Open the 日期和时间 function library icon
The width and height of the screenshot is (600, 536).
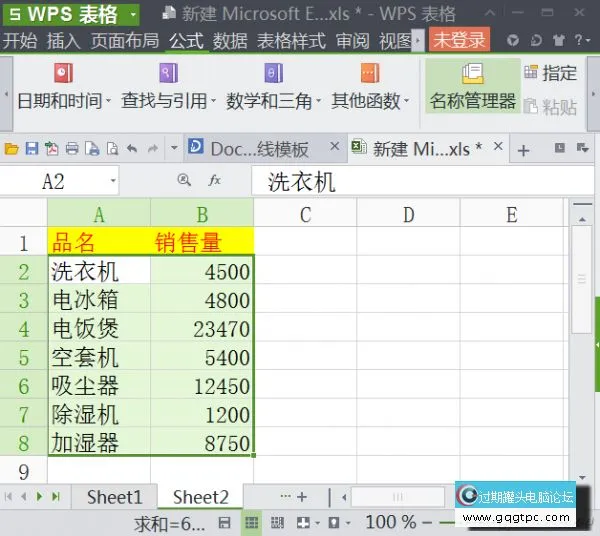(64, 73)
